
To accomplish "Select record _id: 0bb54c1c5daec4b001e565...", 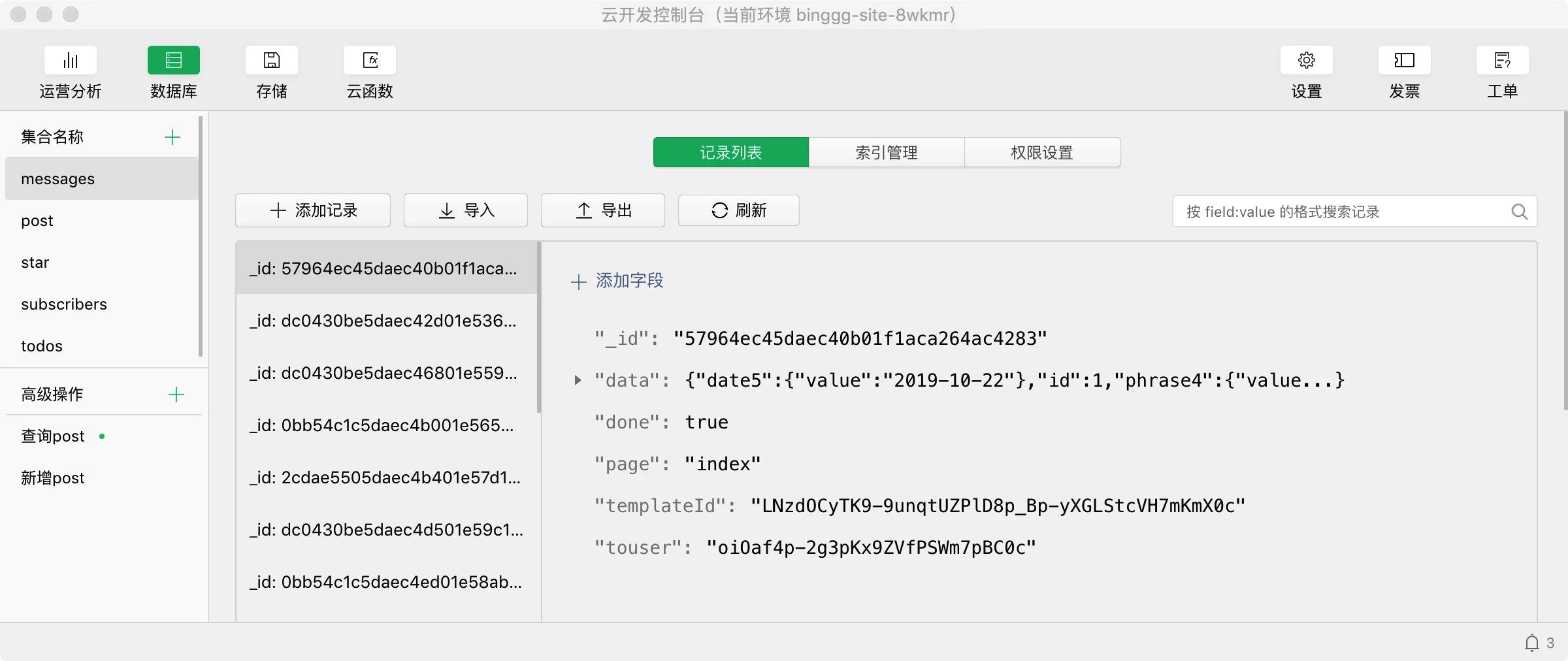I will tap(386, 425).
